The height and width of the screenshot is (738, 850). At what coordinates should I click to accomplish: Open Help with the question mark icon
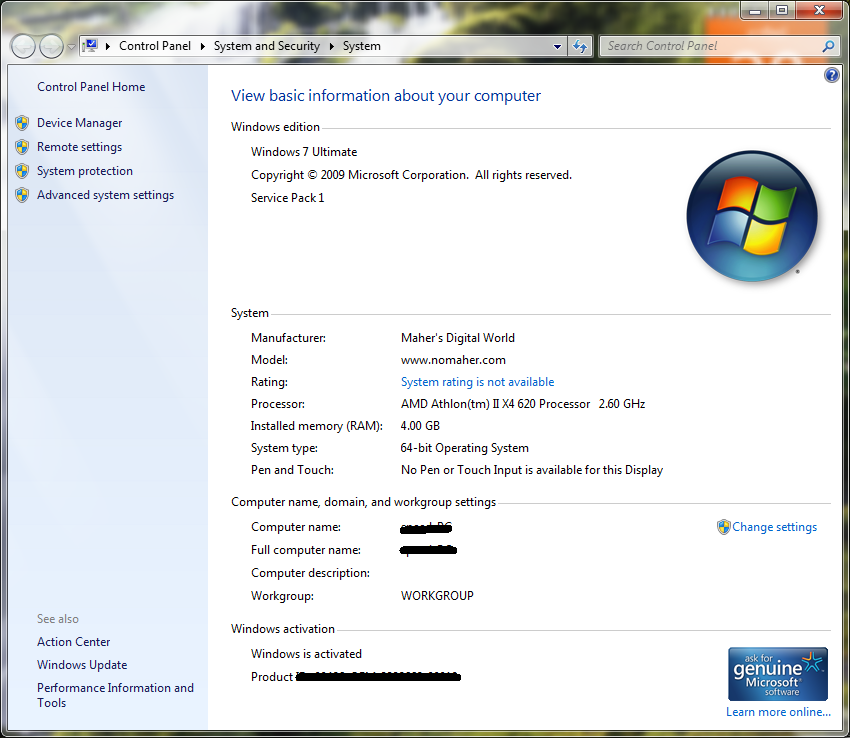click(x=831, y=75)
